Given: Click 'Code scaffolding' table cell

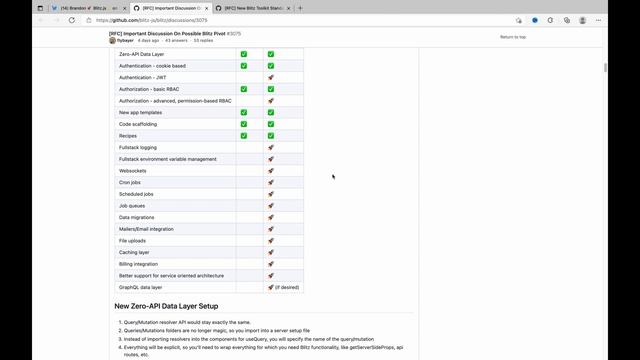Looking at the screenshot, I should (175, 124).
